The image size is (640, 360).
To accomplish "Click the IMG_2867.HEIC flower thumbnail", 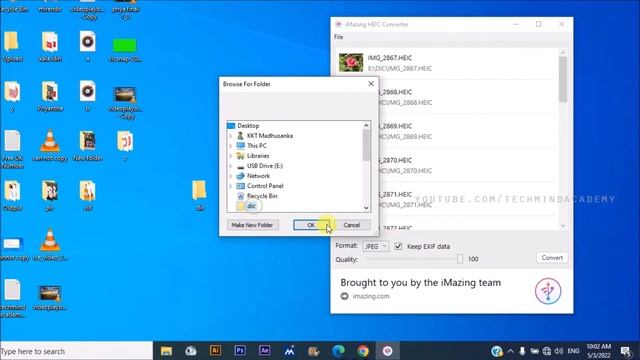I will 351,63.
